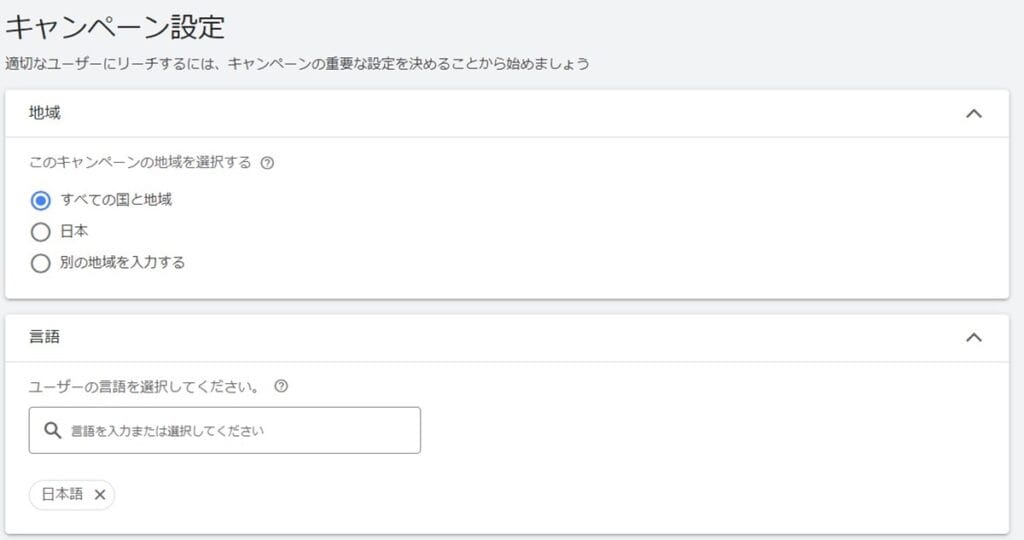Click the 日本 option label text
The image size is (1024, 540).
coord(74,231)
